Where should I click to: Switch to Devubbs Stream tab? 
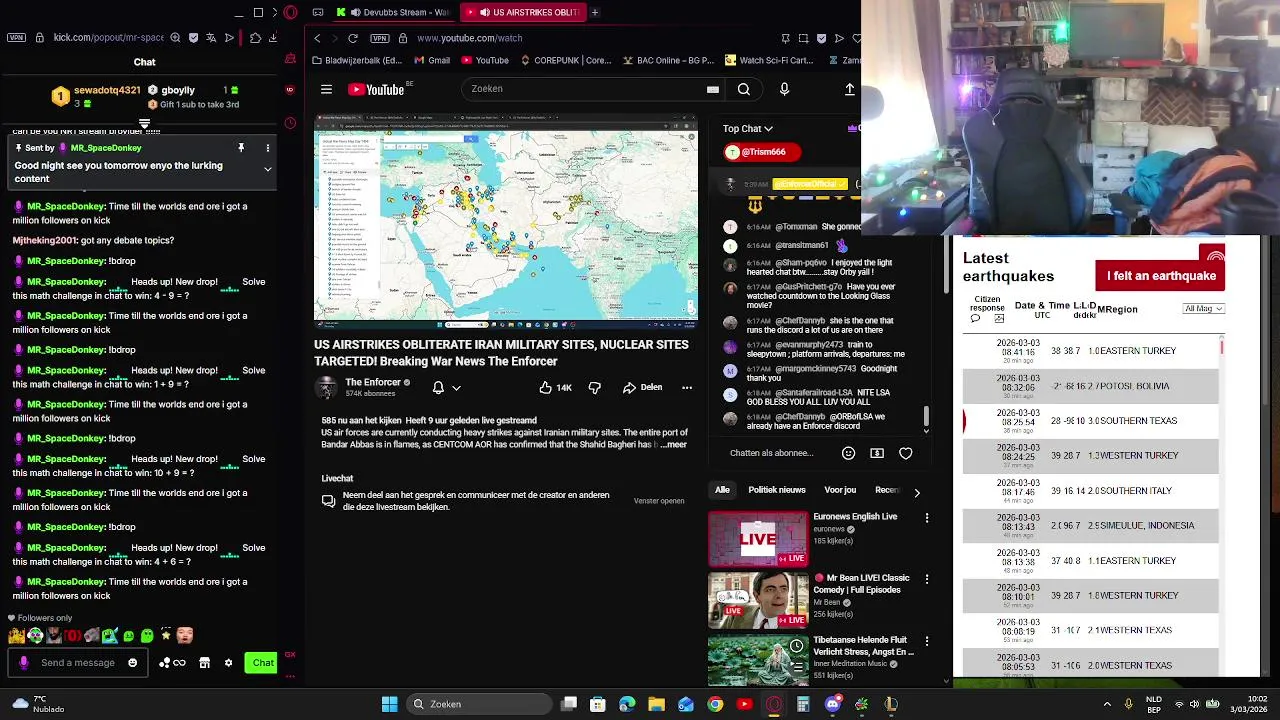click(x=394, y=12)
